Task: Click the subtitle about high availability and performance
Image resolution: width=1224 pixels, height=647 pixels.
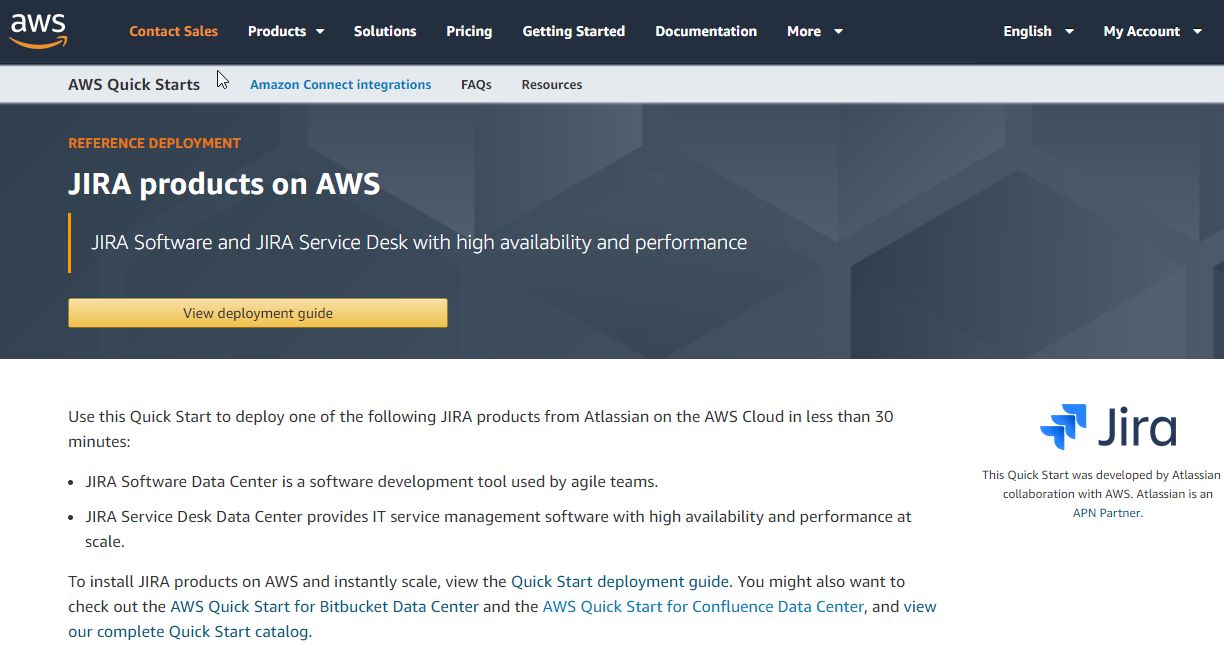Action: (419, 242)
